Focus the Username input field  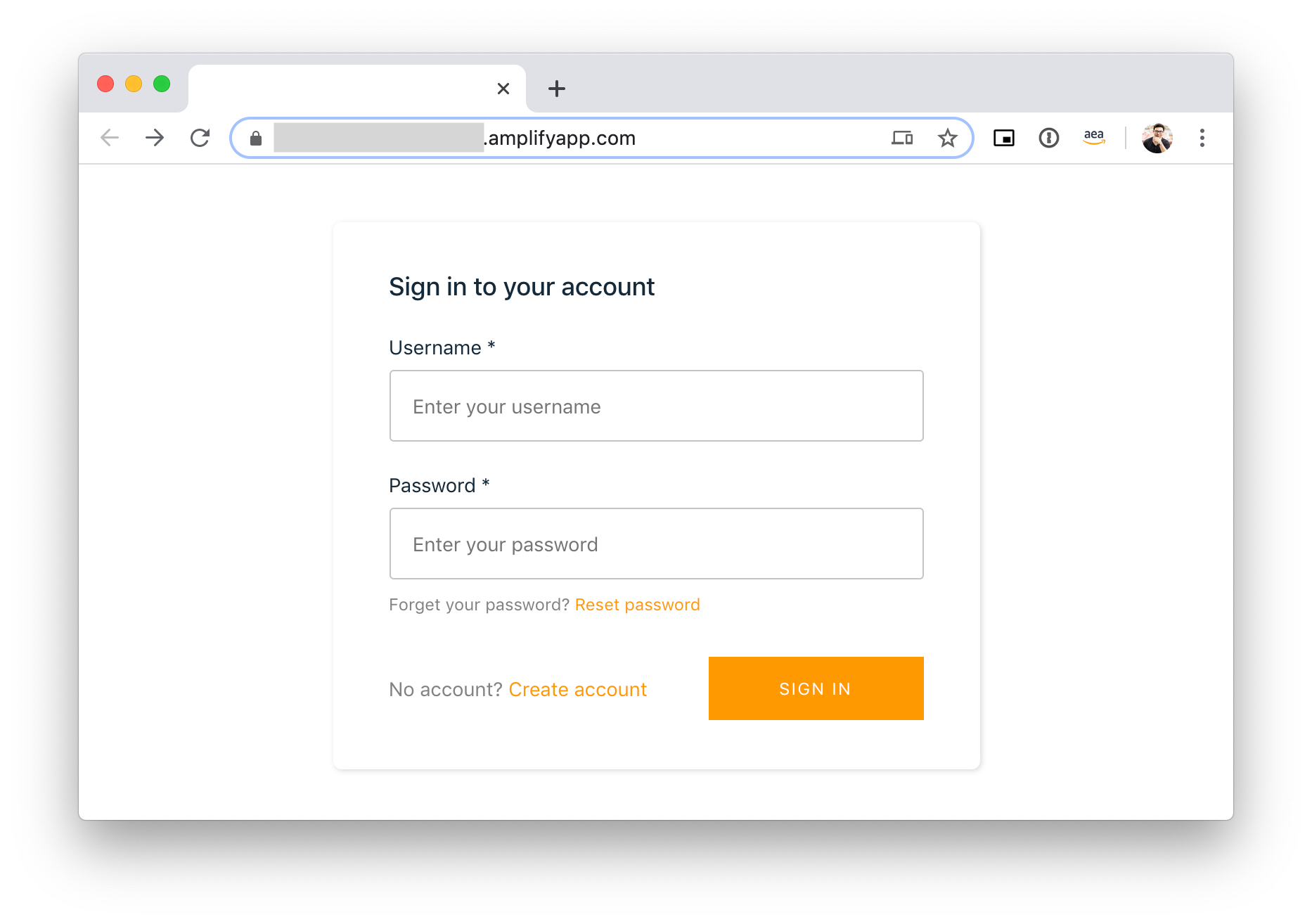656,406
